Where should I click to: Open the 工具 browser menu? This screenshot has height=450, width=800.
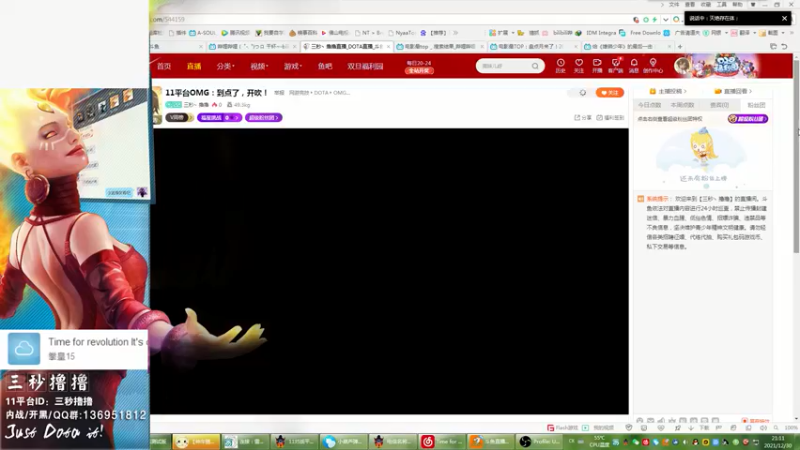(x=721, y=5)
